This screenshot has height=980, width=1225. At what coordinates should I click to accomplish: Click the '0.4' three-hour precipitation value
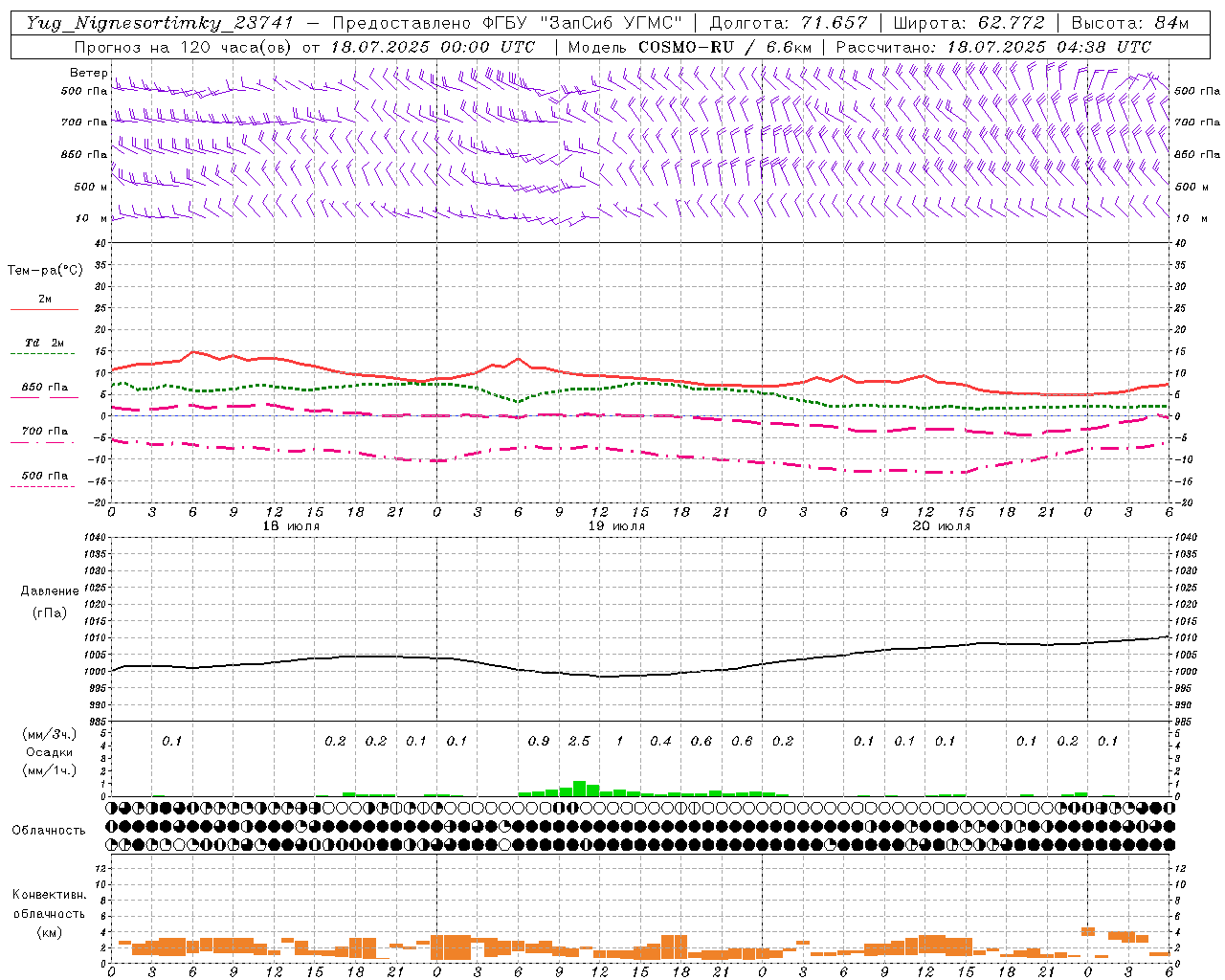pos(660,741)
